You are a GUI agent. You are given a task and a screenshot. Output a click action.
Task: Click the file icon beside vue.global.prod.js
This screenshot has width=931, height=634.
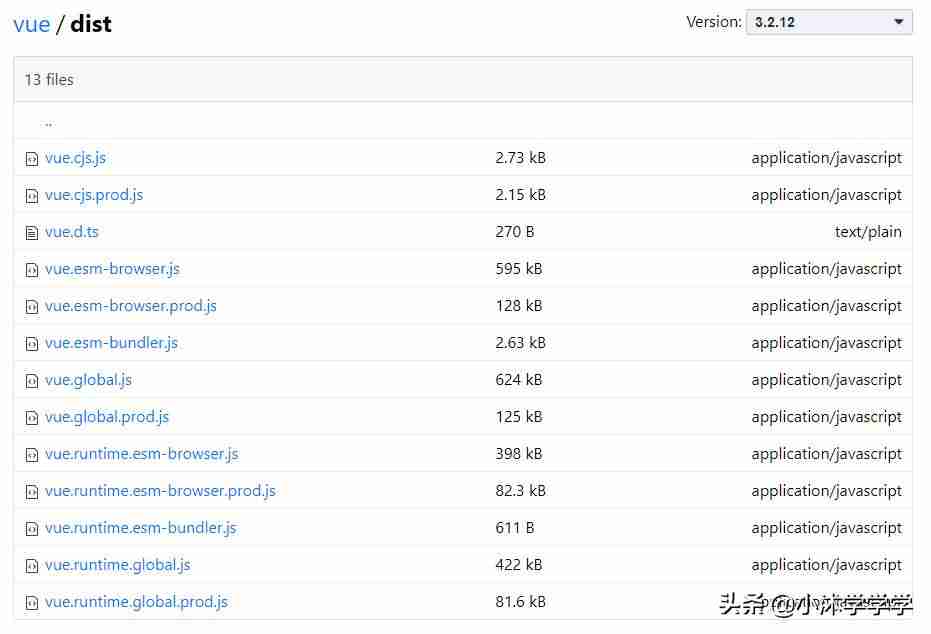point(31,418)
